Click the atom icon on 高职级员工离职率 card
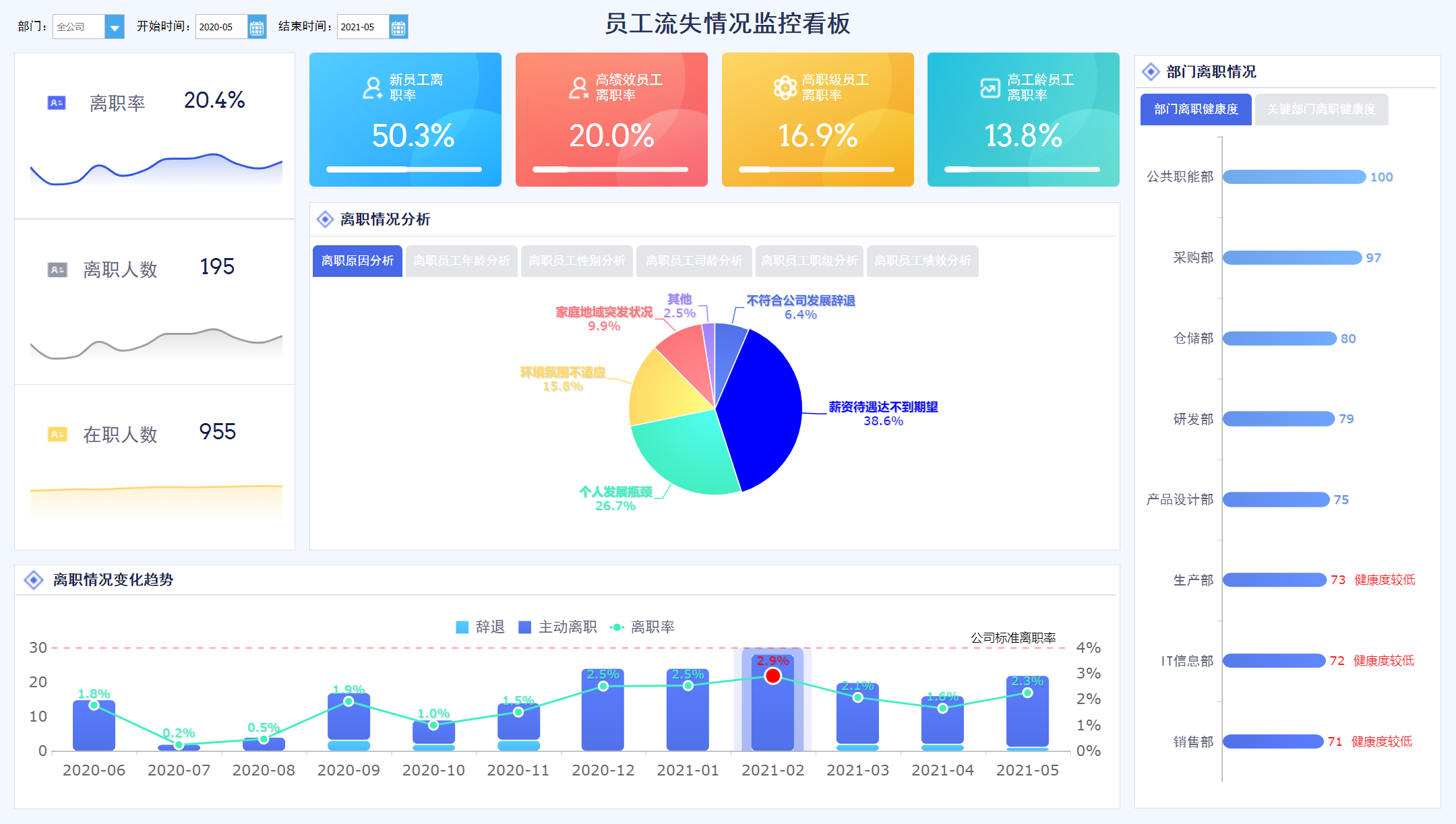This screenshot has height=824, width=1456. tap(785, 88)
